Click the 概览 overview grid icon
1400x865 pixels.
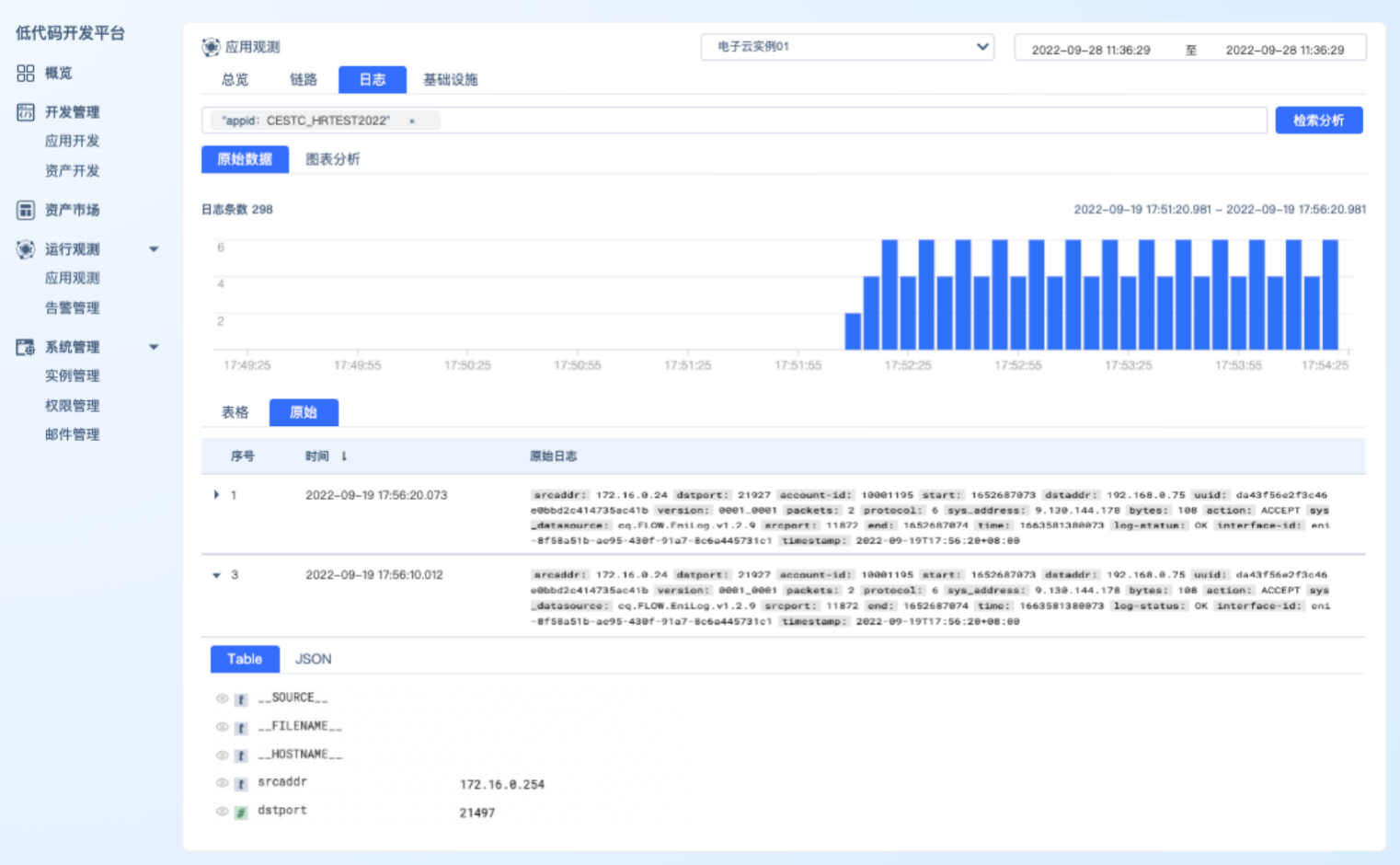pyautogui.click(x=26, y=73)
